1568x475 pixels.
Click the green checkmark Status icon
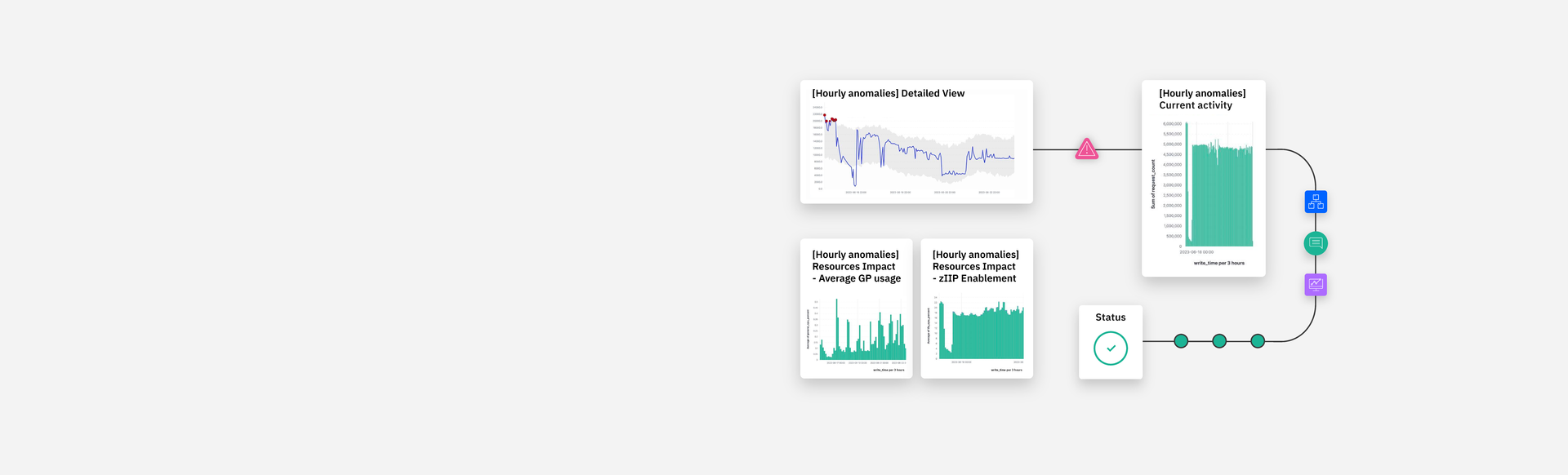pos(1111,348)
